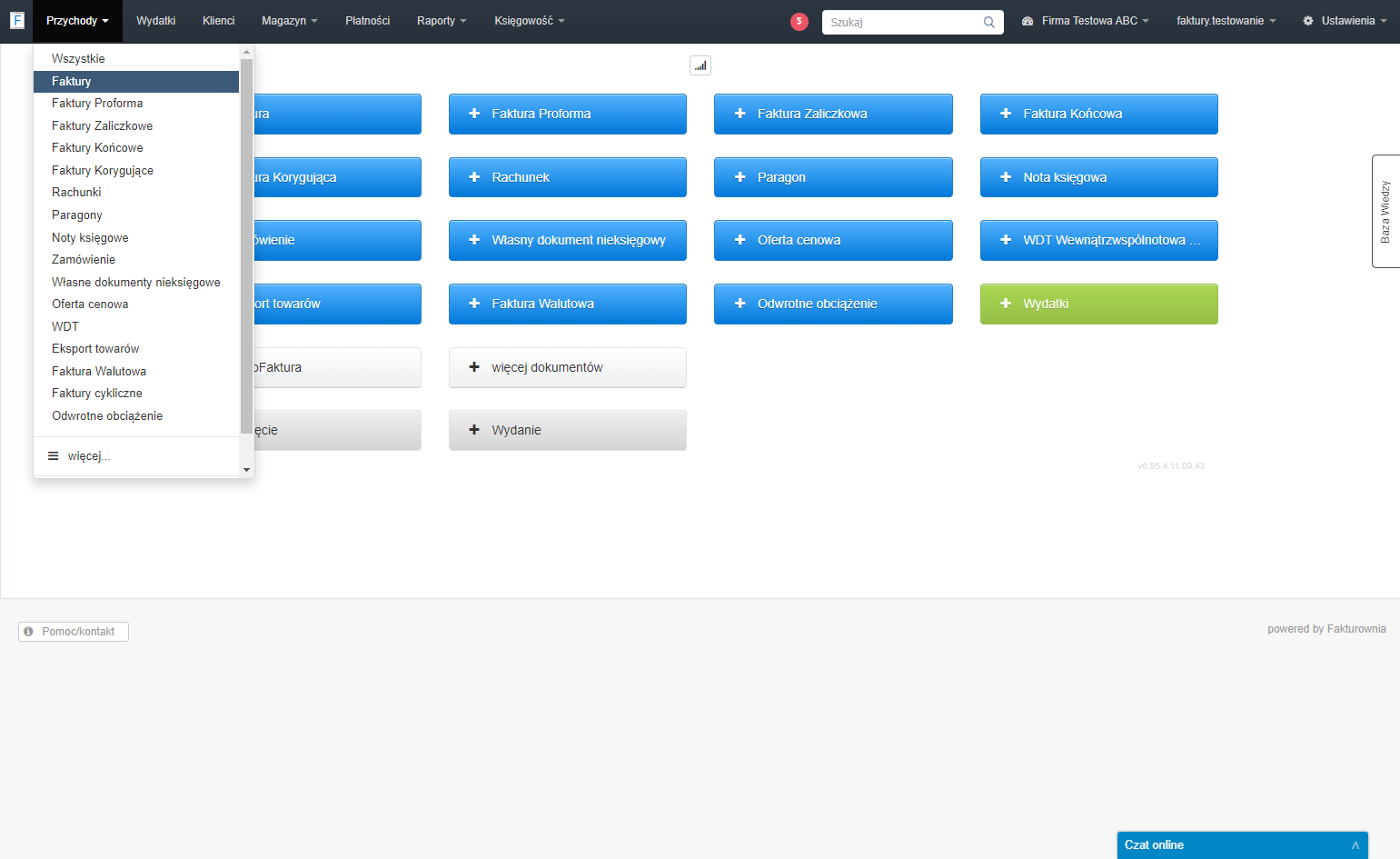The image size is (1400, 859).
Task: Select Zamówienie menu entry
Action: (x=136, y=260)
